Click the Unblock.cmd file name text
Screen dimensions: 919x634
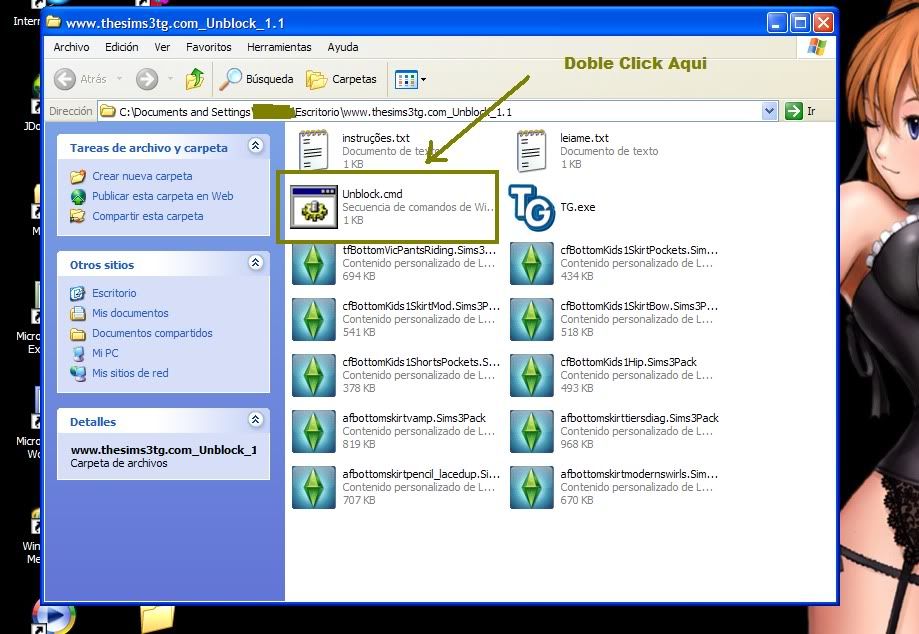point(372,194)
